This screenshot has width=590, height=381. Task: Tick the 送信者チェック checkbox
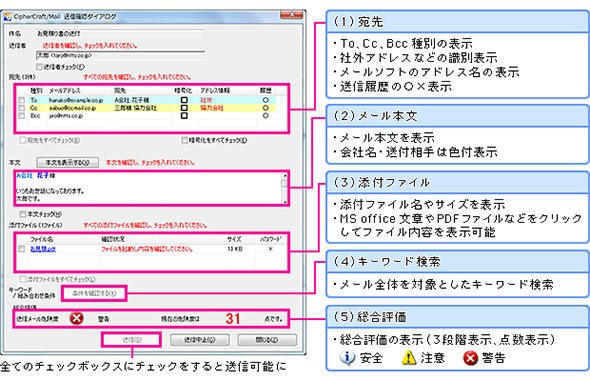[39, 67]
